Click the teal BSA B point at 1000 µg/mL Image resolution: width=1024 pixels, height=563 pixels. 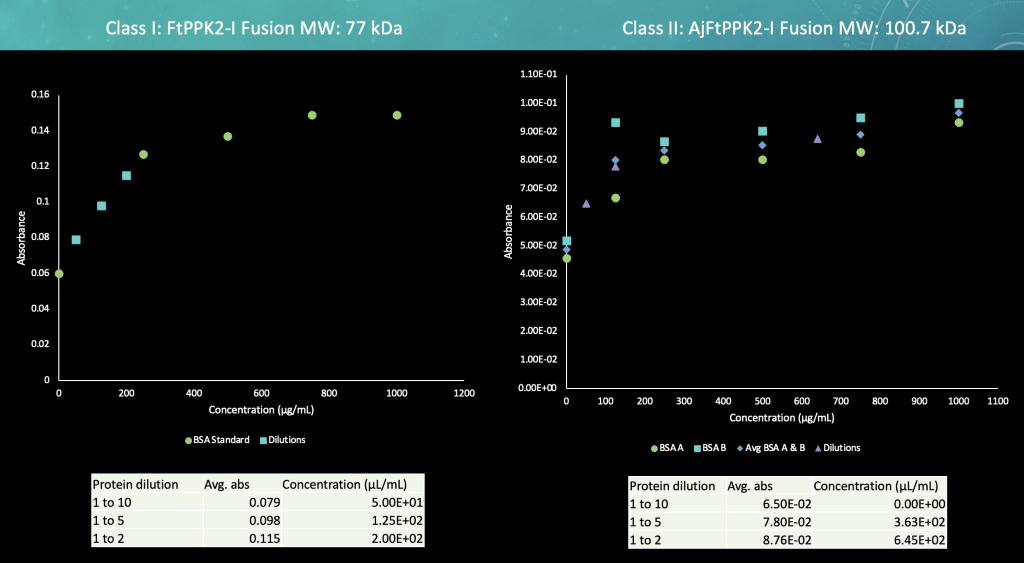point(959,104)
